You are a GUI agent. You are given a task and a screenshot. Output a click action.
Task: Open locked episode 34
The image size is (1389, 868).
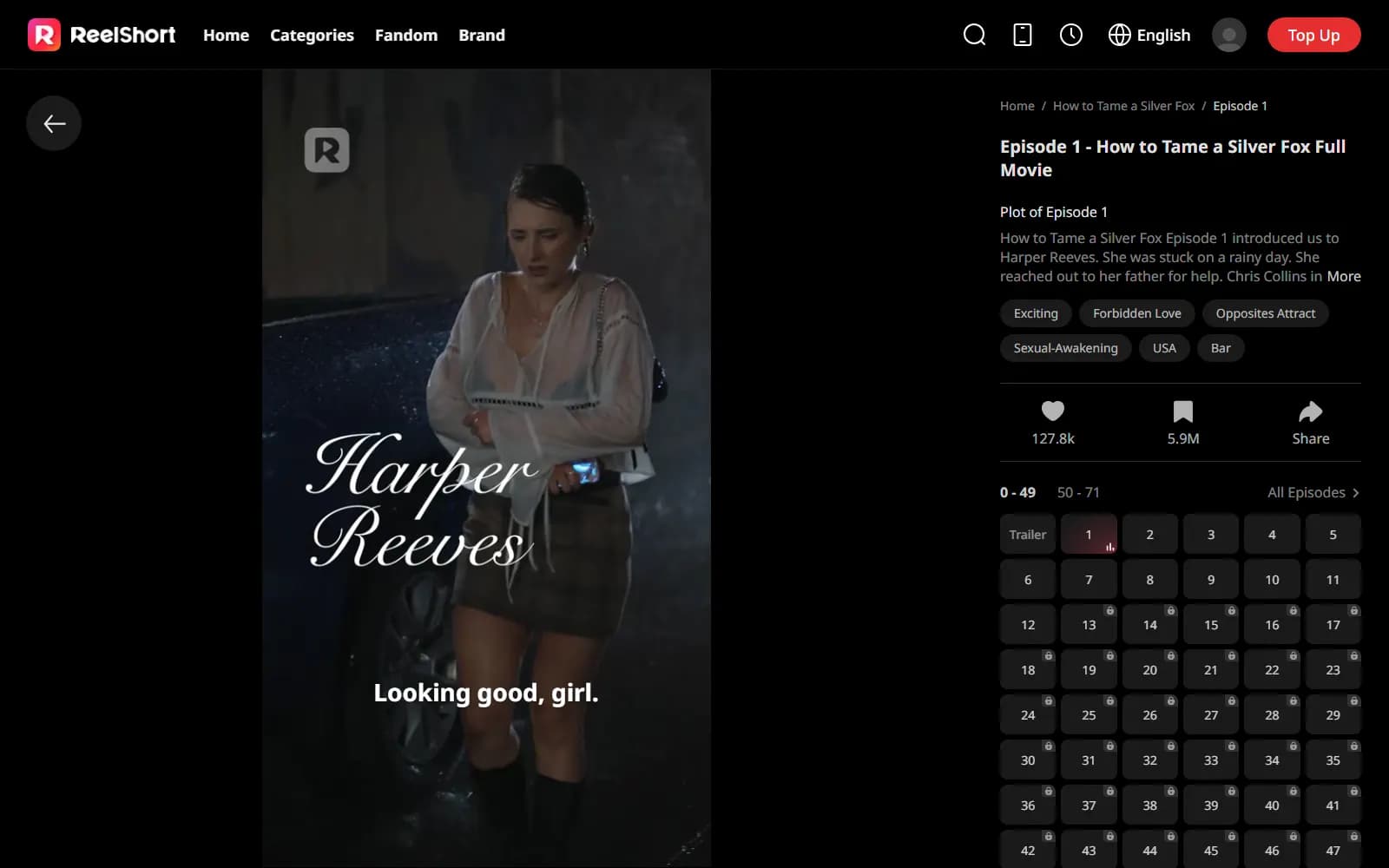click(1272, 760)
